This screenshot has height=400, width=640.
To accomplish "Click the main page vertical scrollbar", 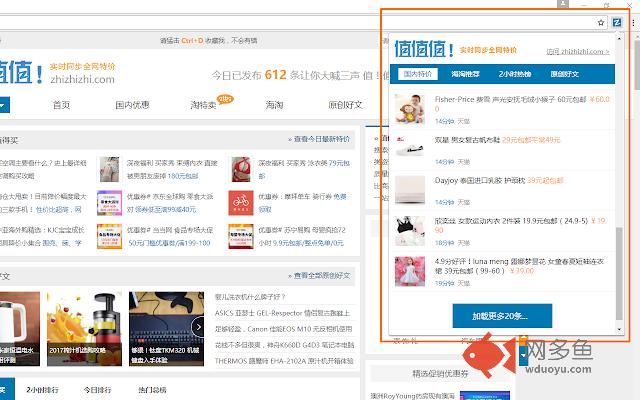I will tap(637, 65).
